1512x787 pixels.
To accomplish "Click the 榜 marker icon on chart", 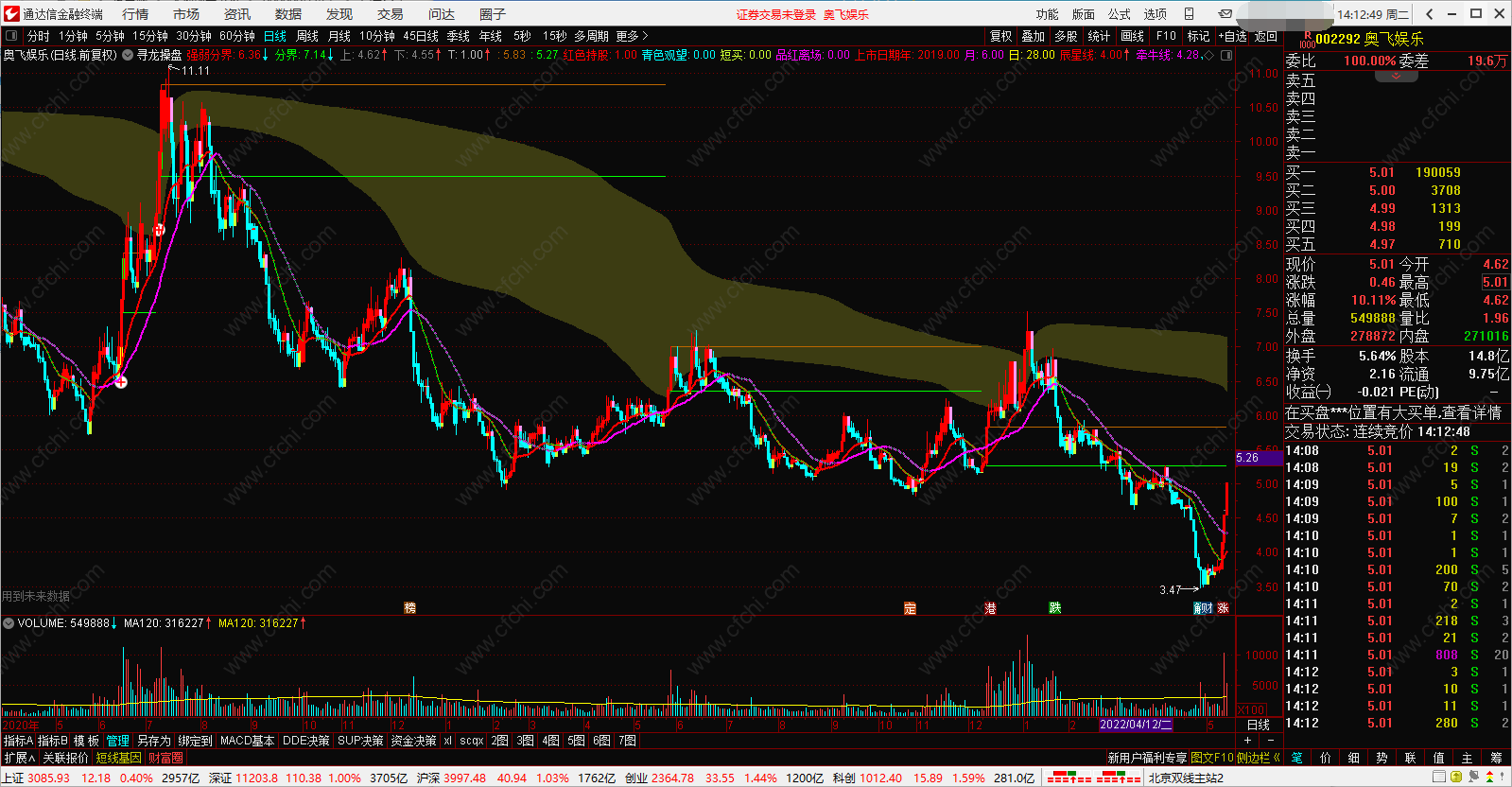I will (x=410, y=607).
